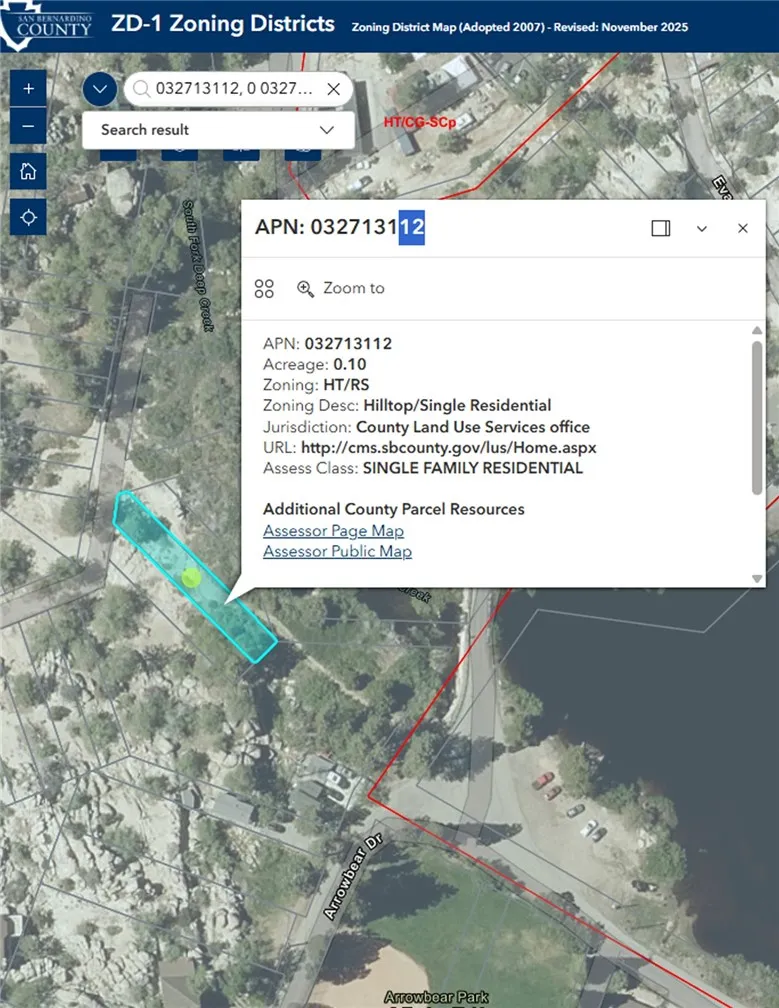Screen dimensions: 779x1008
Task: Click the popup vertical scrollbar
Action: pos(757,418)
